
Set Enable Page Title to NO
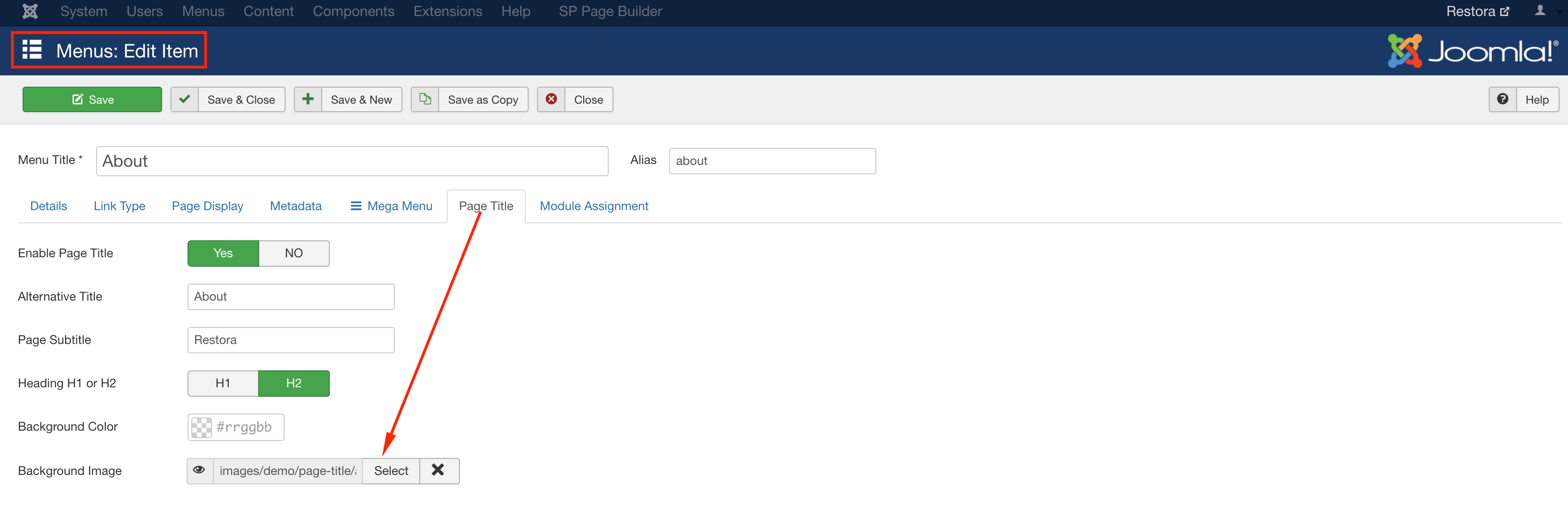tap(294, 253)
